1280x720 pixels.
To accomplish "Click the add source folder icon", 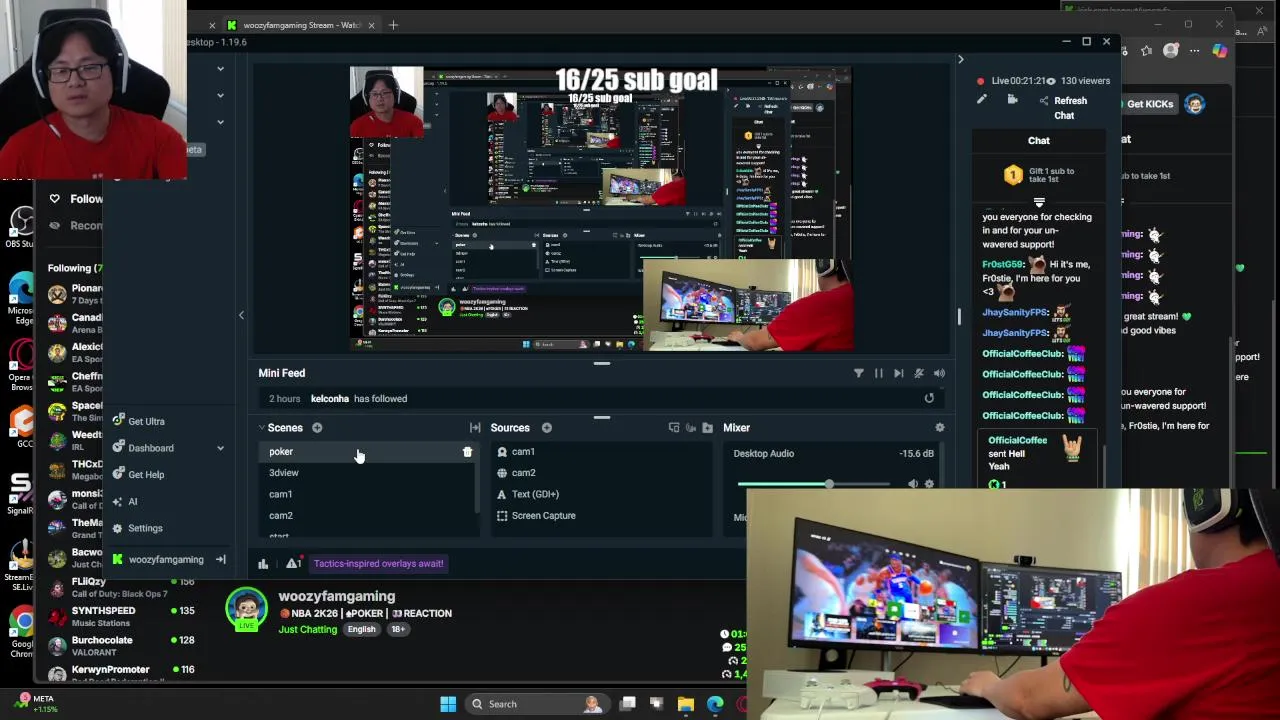I will [707, 428].
